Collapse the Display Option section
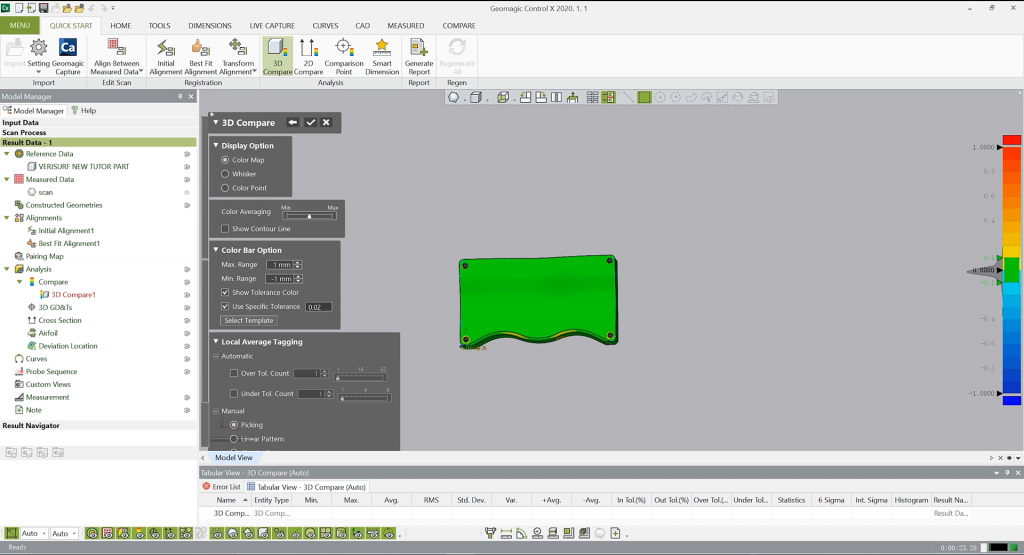The image size is (1024, 555). pos(215,145)
